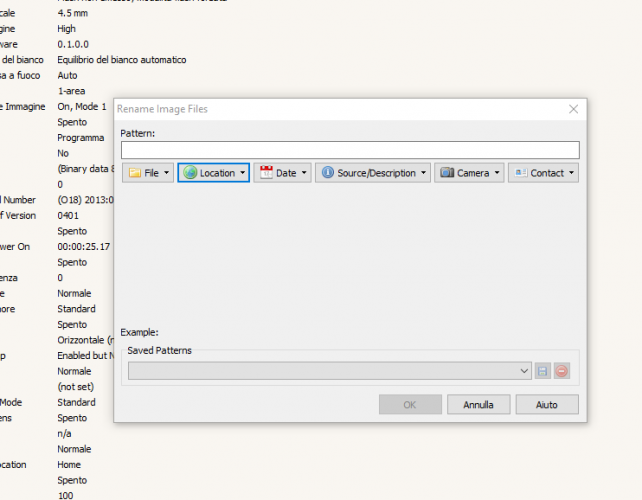Viewport: 642px width, 500px height.
Task: Click inside the Pattern text field
Action: point(350,150)
